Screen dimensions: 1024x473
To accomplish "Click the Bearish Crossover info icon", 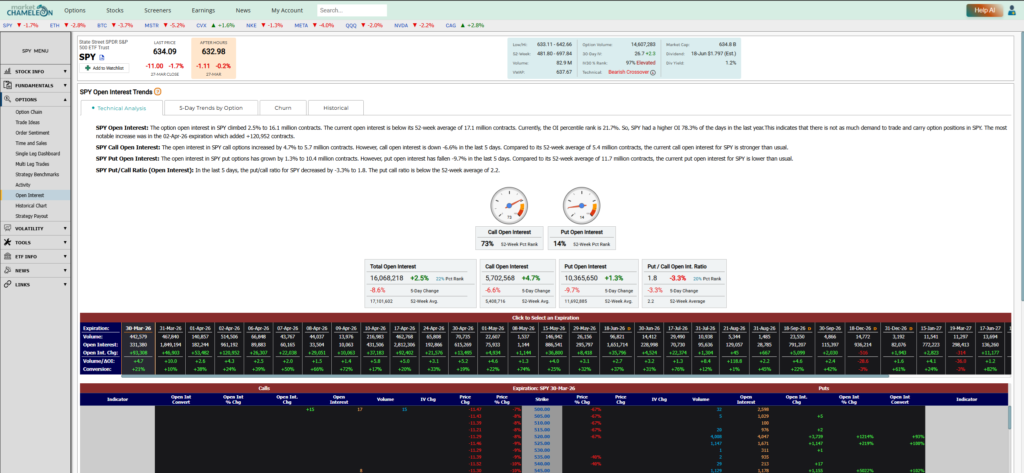I will (652, 72).
